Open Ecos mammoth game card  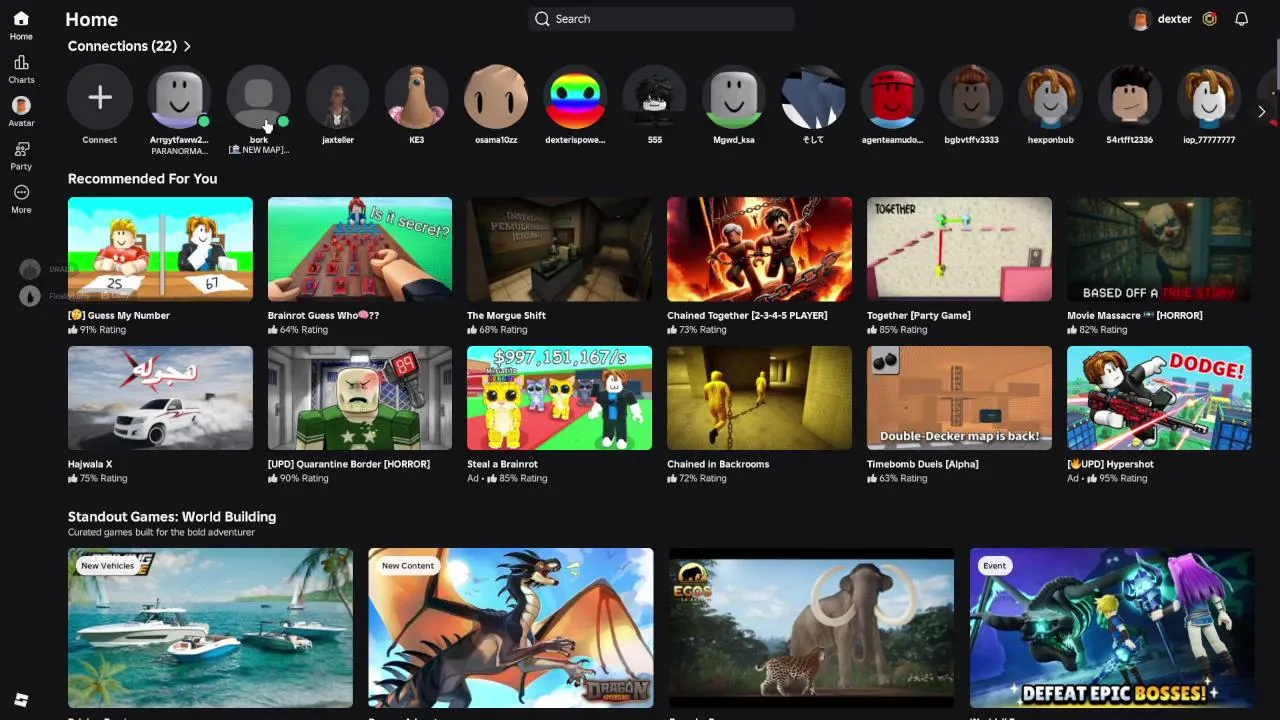tap(811, 628)
